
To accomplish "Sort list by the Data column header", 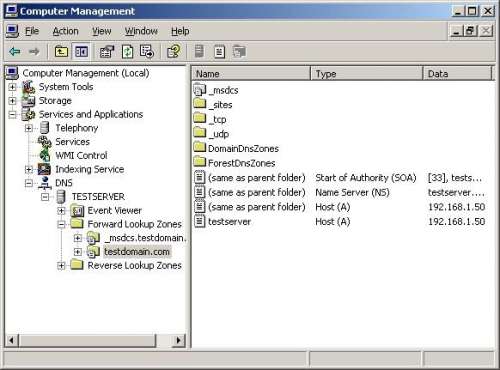I will coord(457,74).
